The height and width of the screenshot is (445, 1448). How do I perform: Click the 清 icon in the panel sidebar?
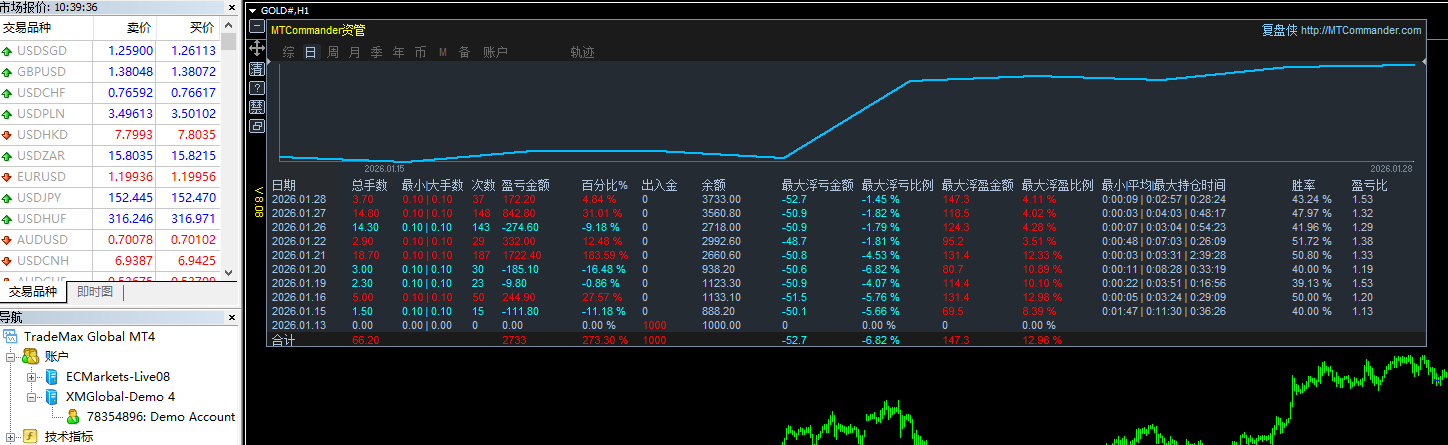click(x=257, y=67)
